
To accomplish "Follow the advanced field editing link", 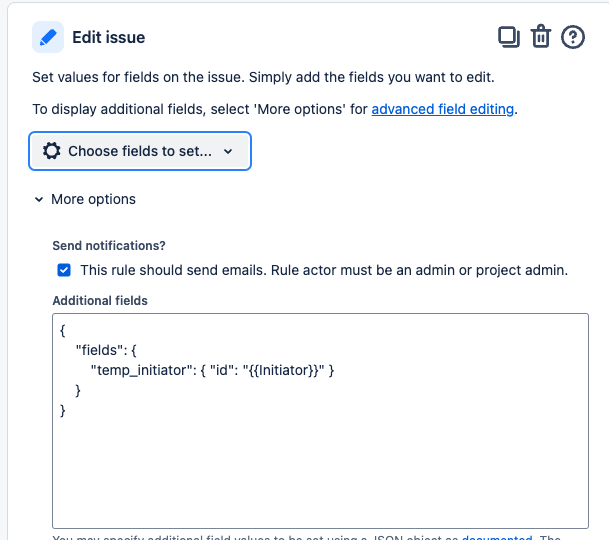I will tap(442, 109).
